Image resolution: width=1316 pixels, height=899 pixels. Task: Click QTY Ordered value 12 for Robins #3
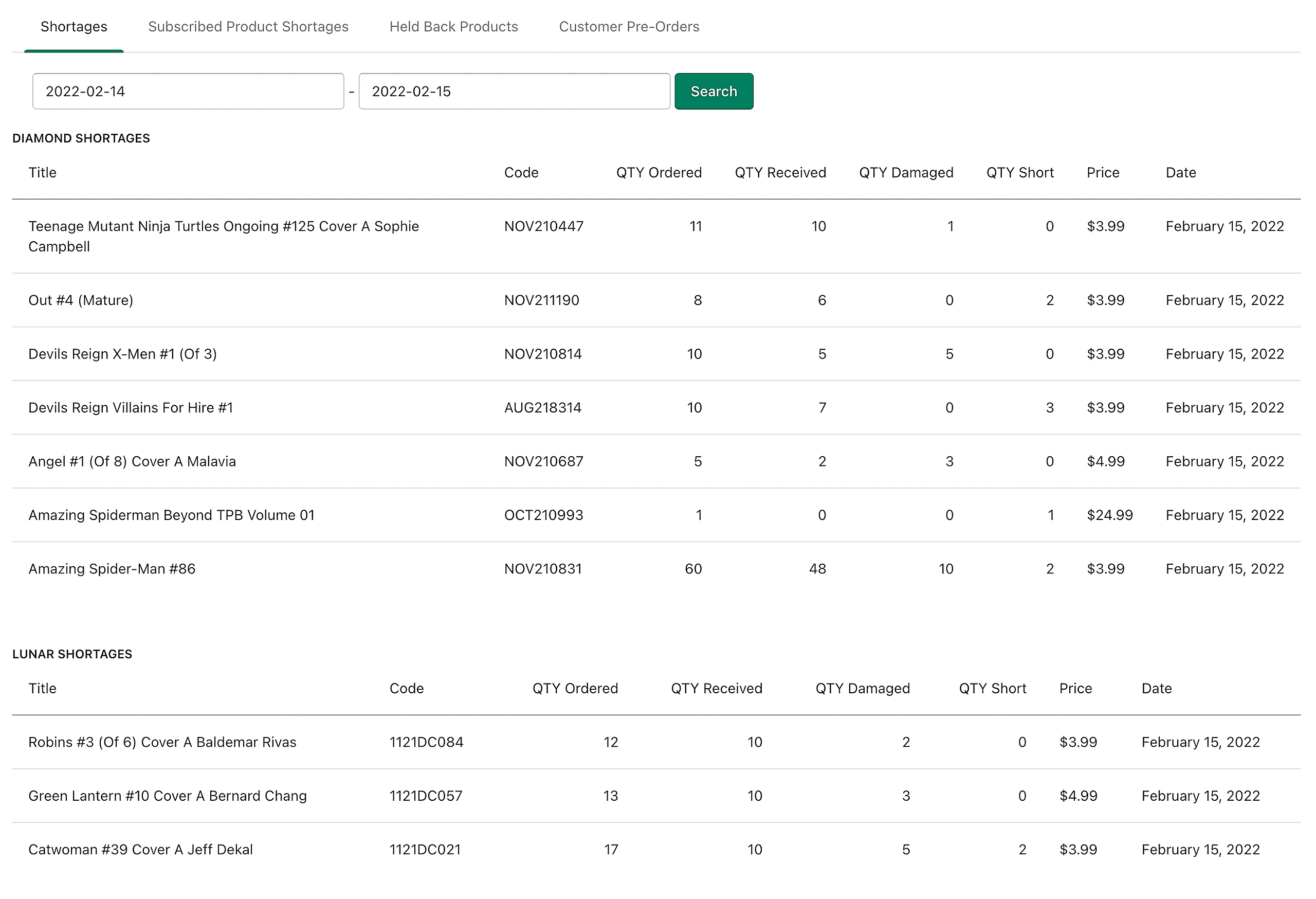pyautogui.click(x=610, y=743)
